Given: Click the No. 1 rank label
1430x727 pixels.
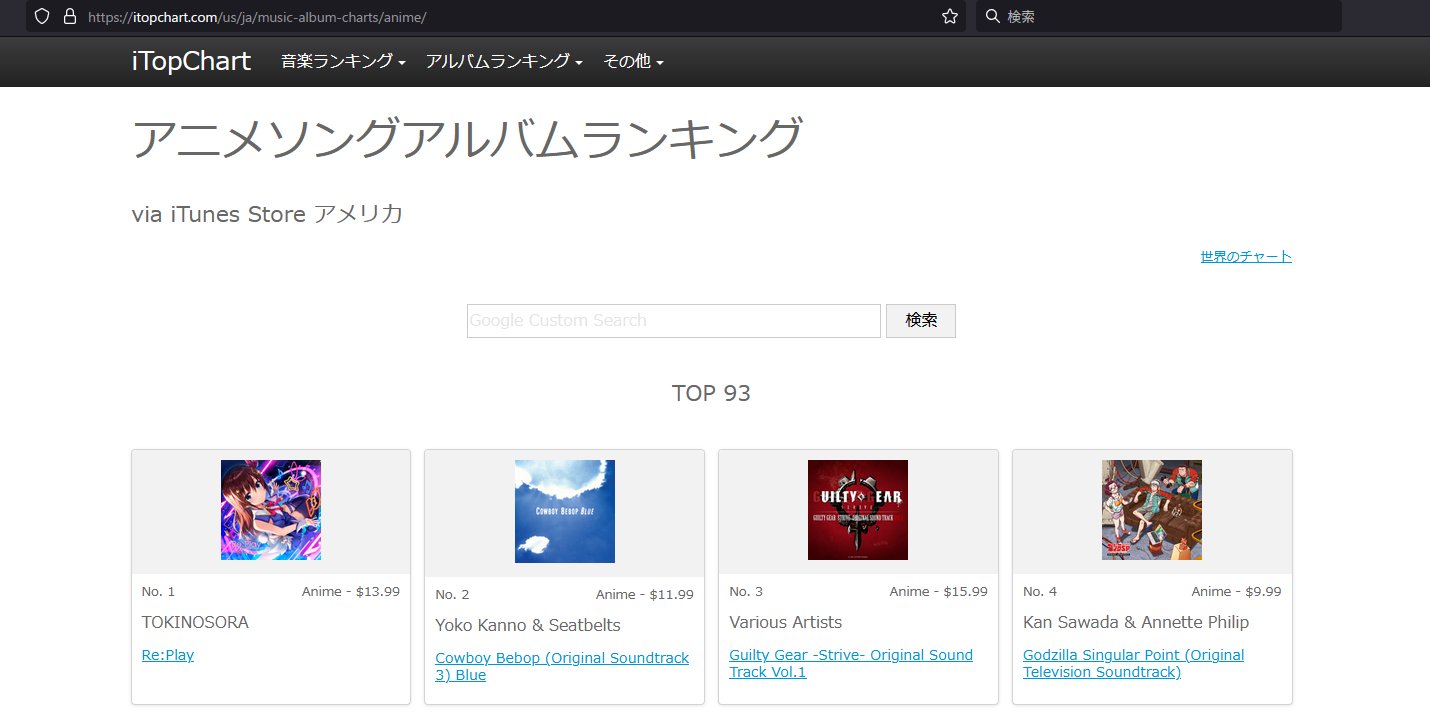Looking at the screenshot, I should pos(158,591).
